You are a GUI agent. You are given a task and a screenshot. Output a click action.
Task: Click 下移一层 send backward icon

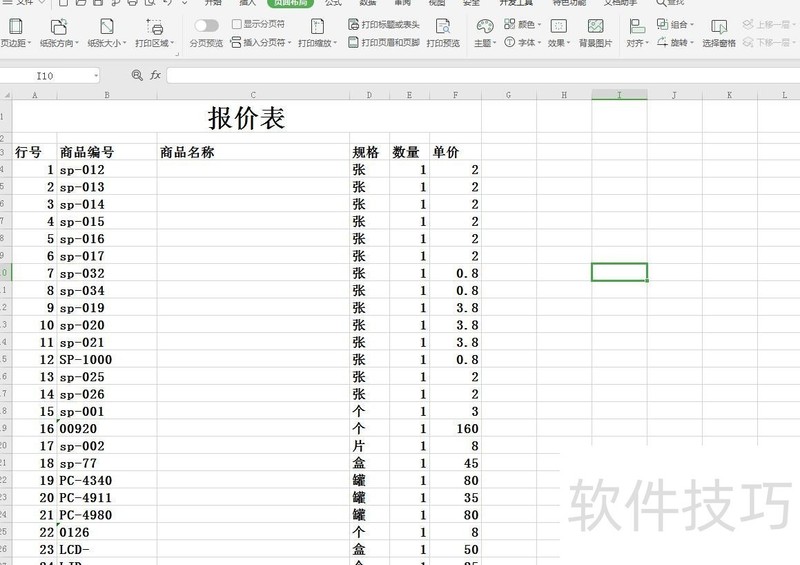[748, 42]
